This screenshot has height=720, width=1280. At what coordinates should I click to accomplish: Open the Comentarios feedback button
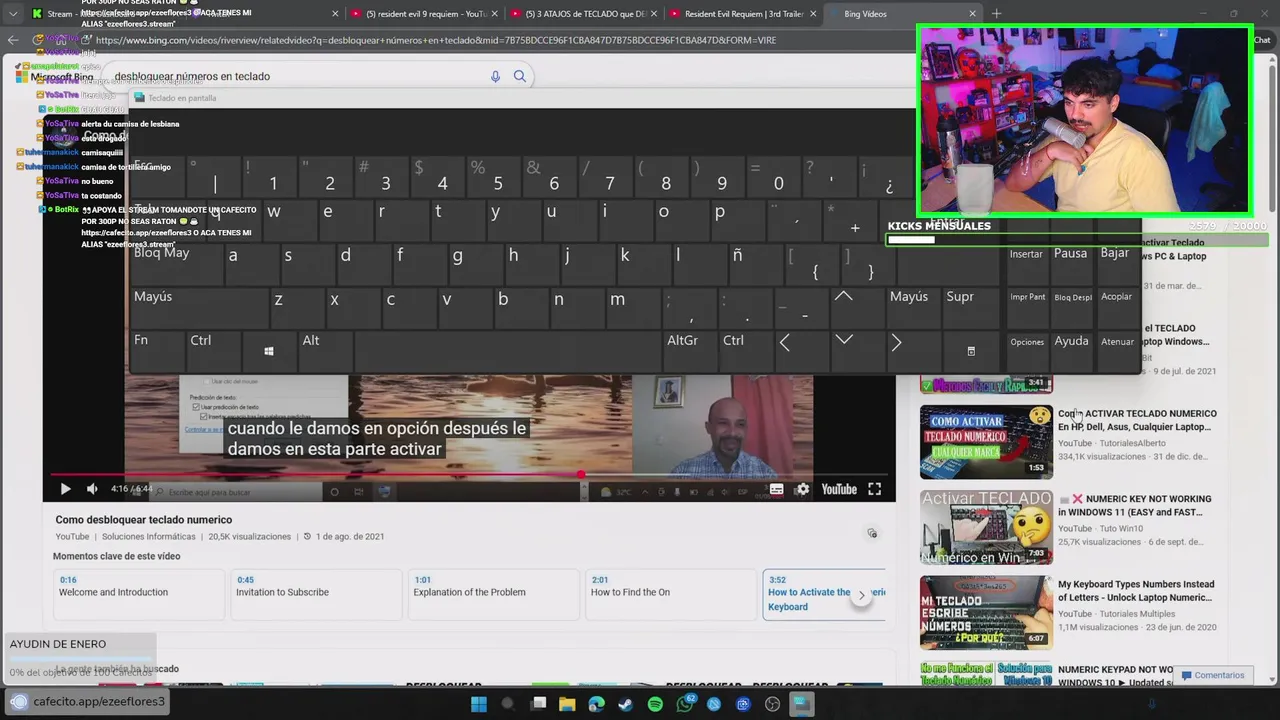coord(1212,675)
